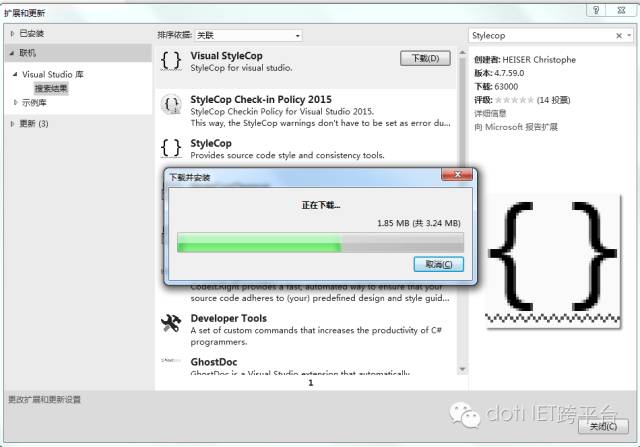The width and height of the screenshot is (640, 447).
Task: Click the green download progress bar
Action: pos(320,242)
